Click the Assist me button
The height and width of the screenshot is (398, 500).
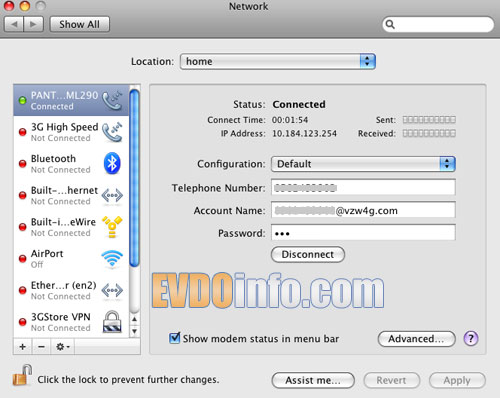click(313, 380)
